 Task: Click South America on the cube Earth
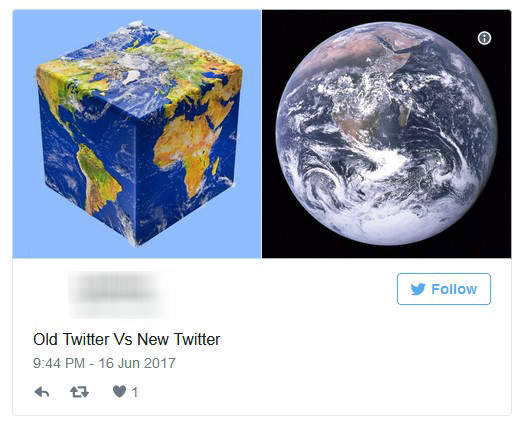point(97,178)
